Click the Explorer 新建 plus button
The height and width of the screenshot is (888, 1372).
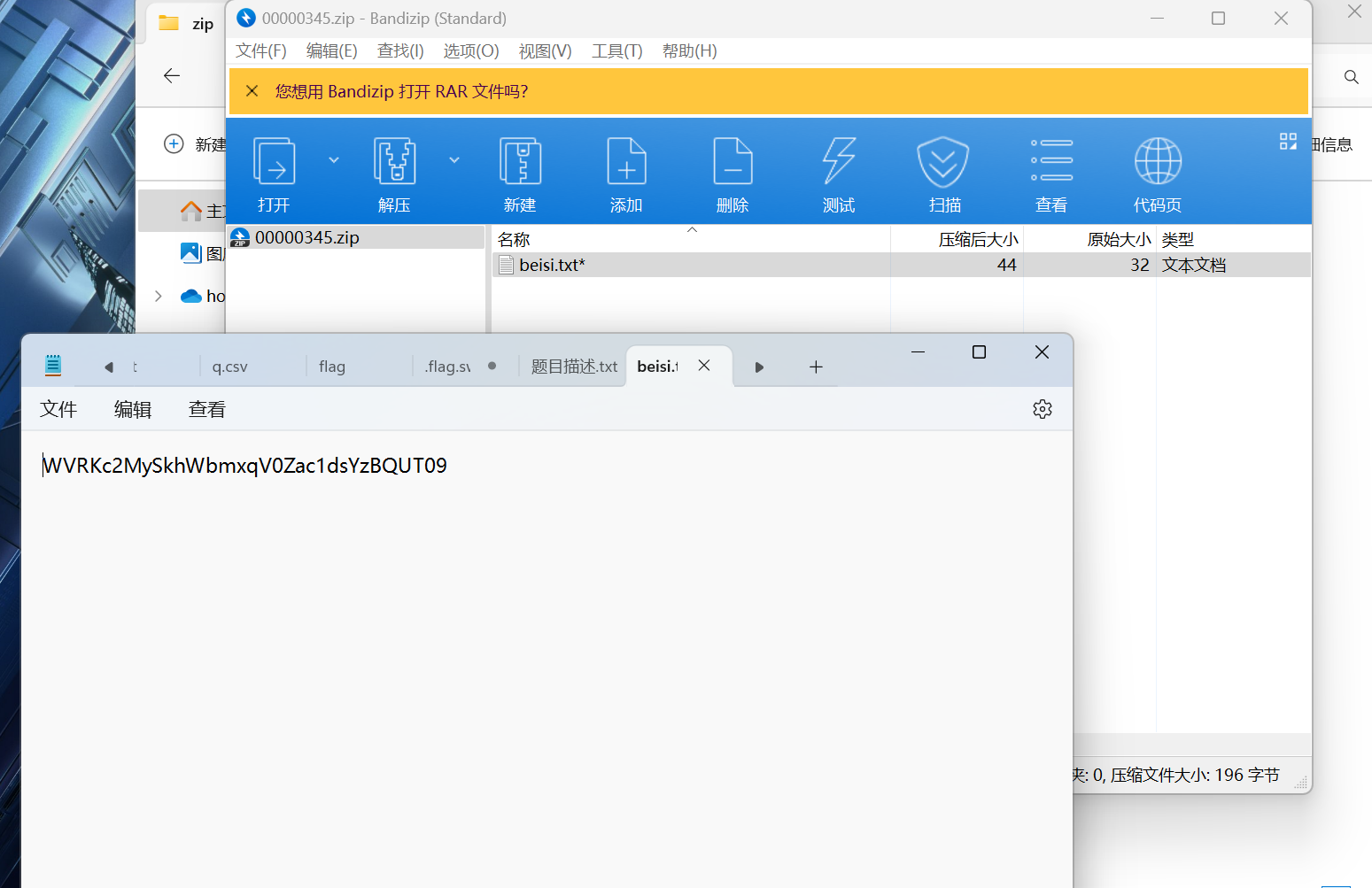pos(174,143)
